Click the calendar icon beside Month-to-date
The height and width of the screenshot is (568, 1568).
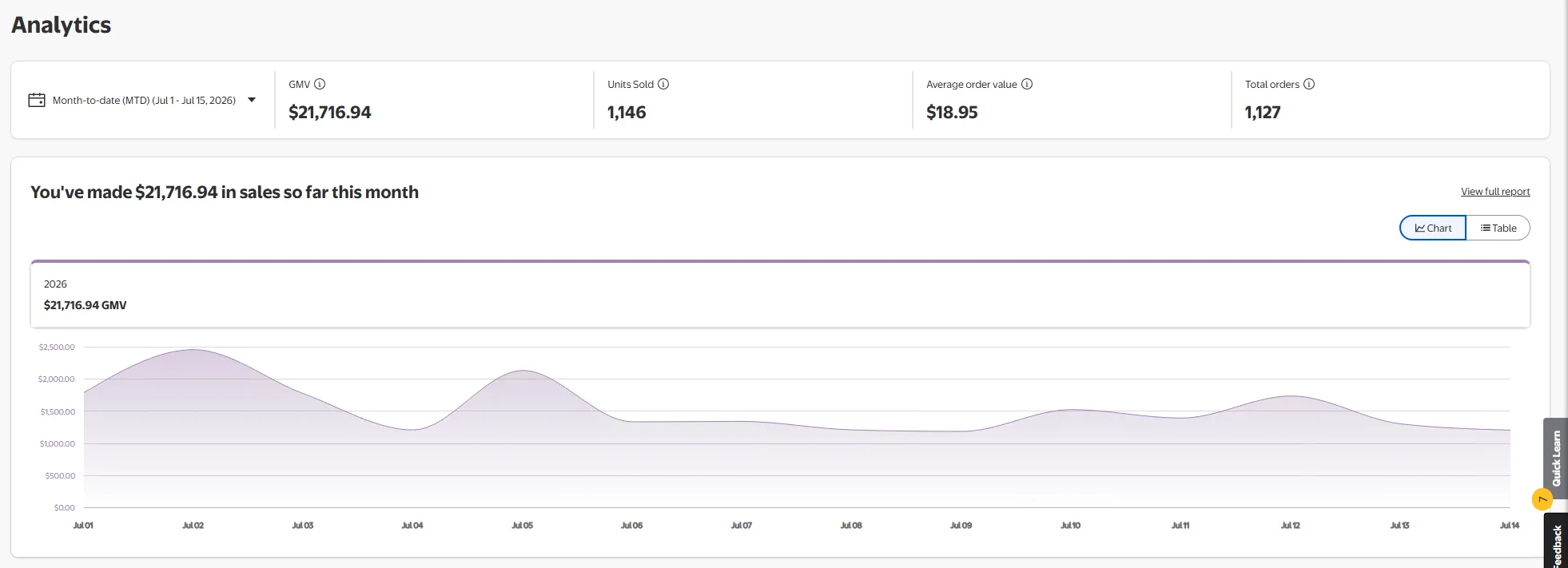pos(37,100)
